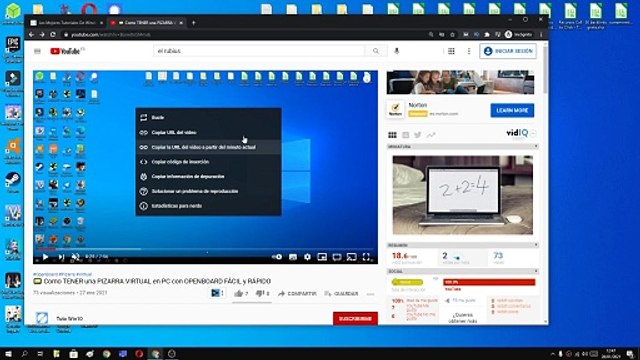Open YouTube hamburger guide menu
The width and height of the screenshot is (640, 360).
[37, 51]
